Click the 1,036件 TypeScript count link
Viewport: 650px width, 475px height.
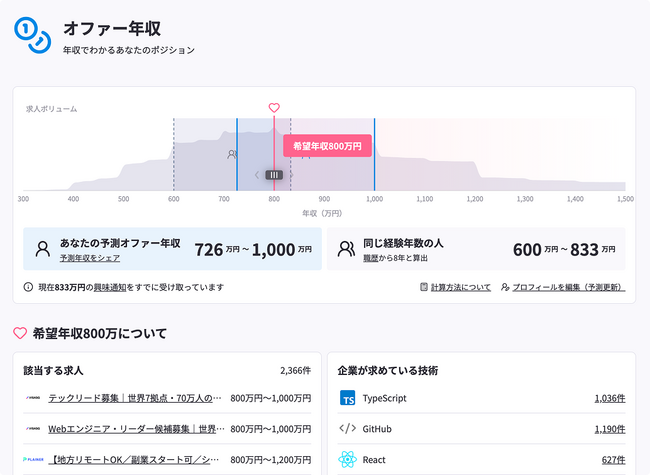click(609, 398)
